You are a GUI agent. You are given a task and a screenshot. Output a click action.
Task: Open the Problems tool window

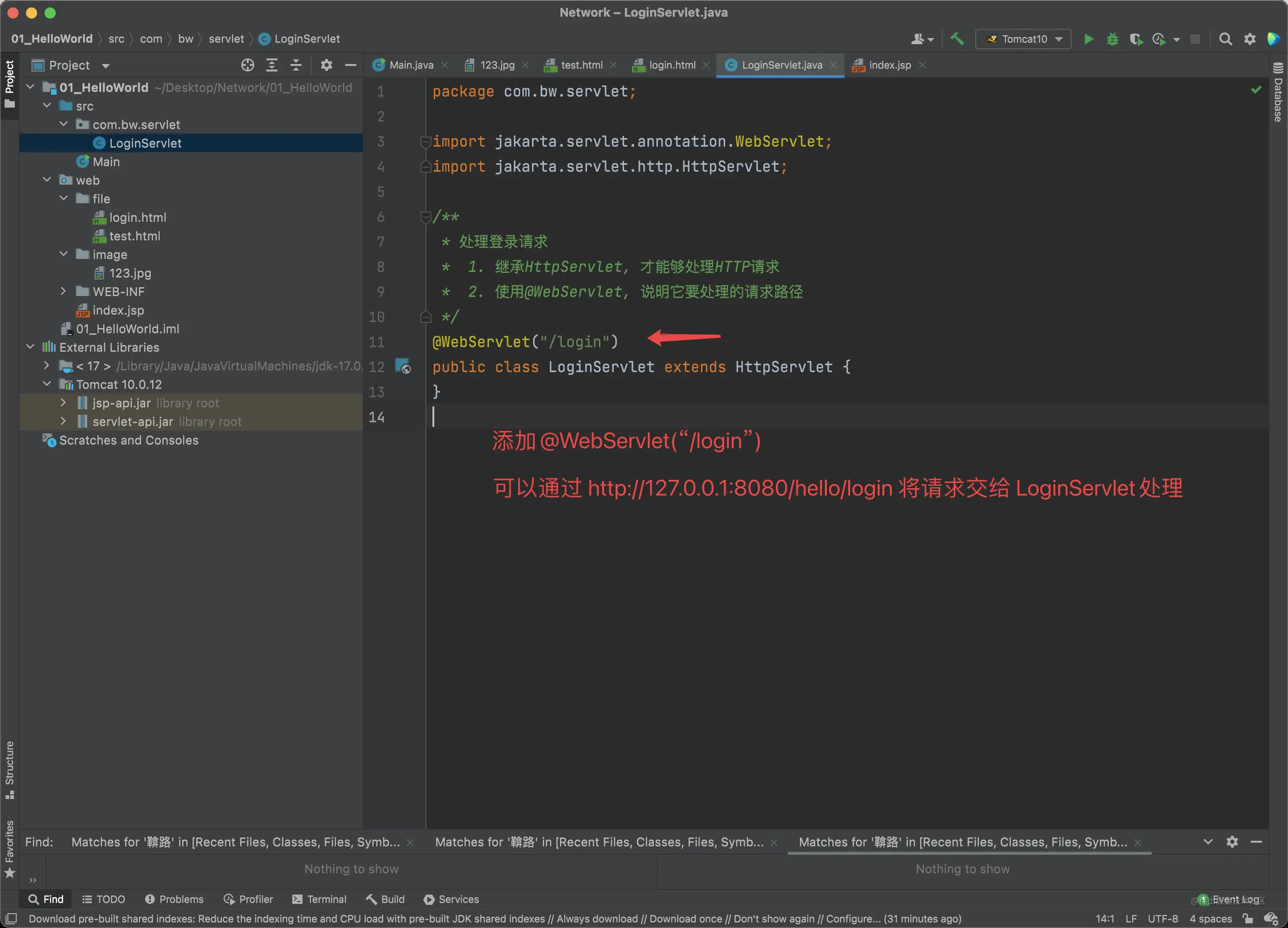click(x=174, y=899)
